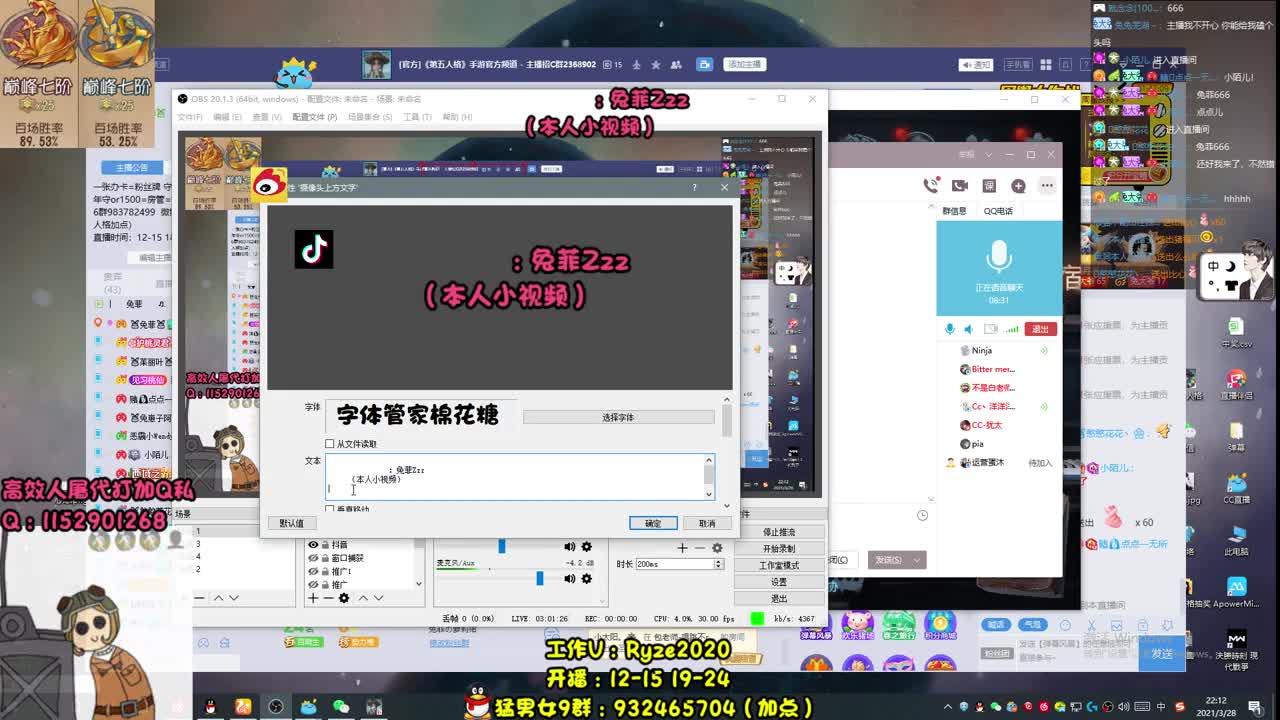Click the 发送(S) send button in QQ chat

[x=889, y=560]
